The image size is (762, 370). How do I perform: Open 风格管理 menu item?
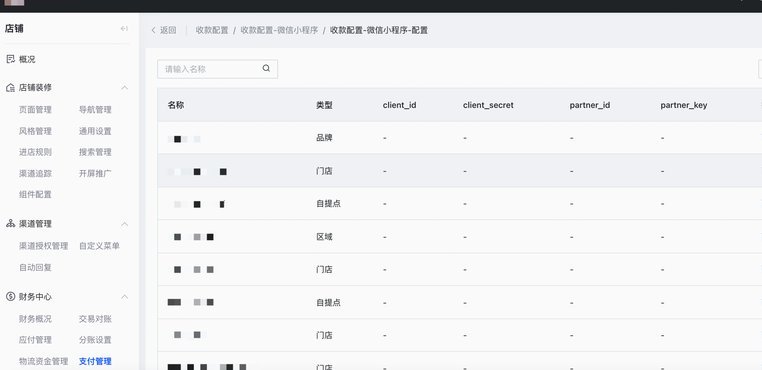[35, 131]
